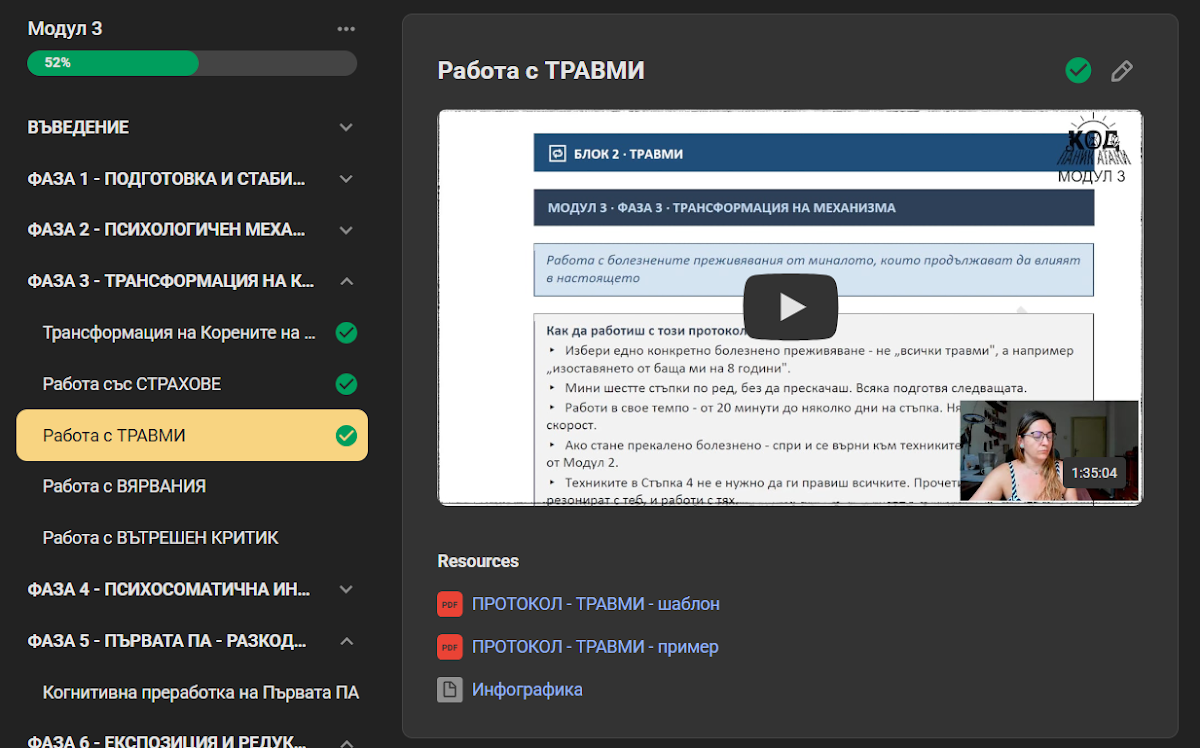The image size is (1200, 748).
Task: Open lesson Работа с ВЯРВАНИЯ
Action: tap(124, 486)
